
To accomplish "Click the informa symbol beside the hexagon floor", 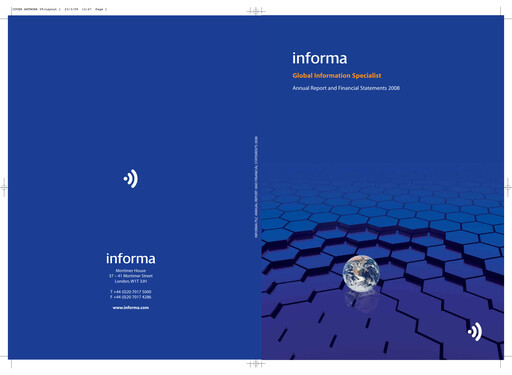I will click(x=475, y=332).
